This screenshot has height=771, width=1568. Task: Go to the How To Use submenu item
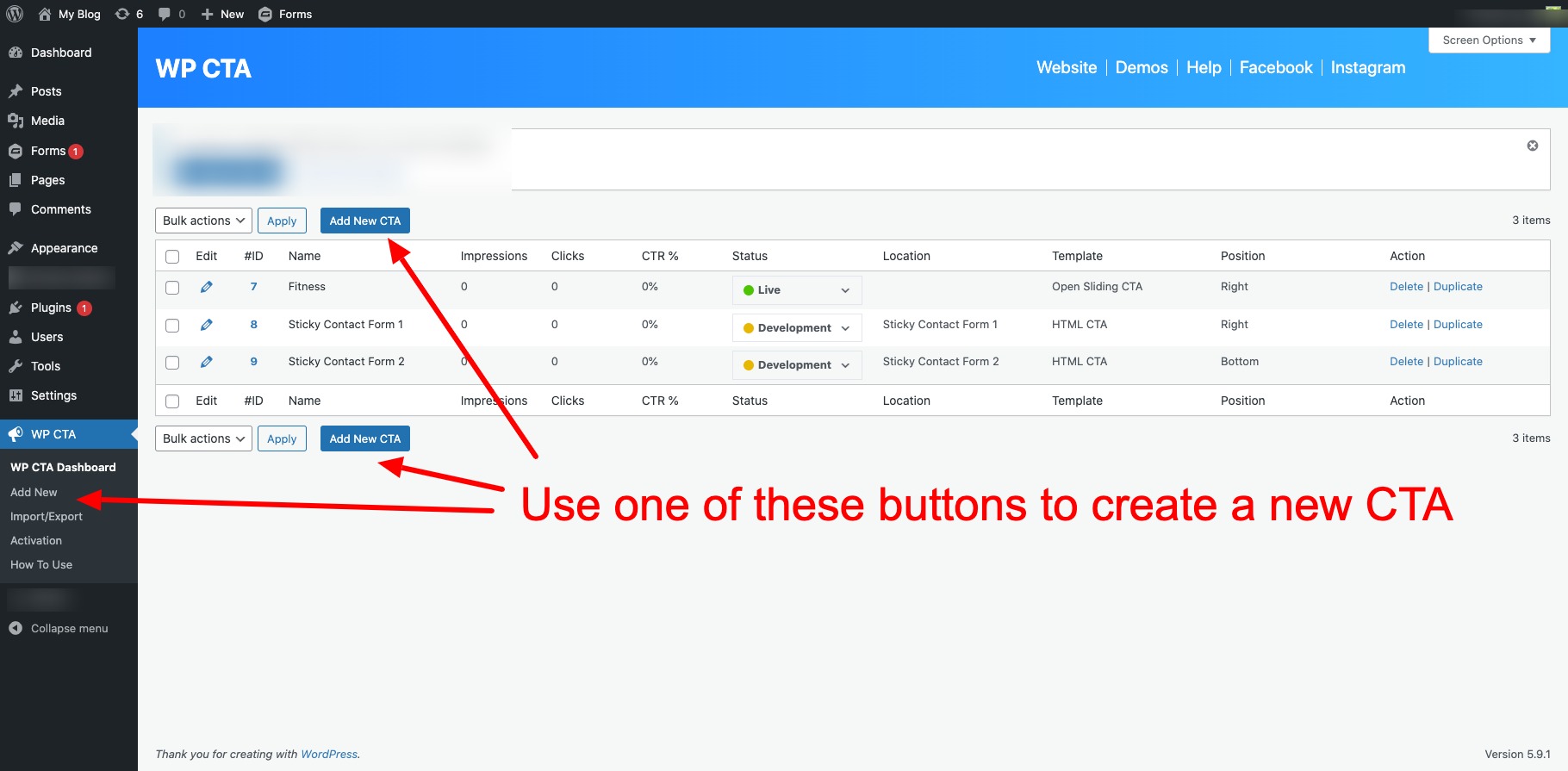41,564
